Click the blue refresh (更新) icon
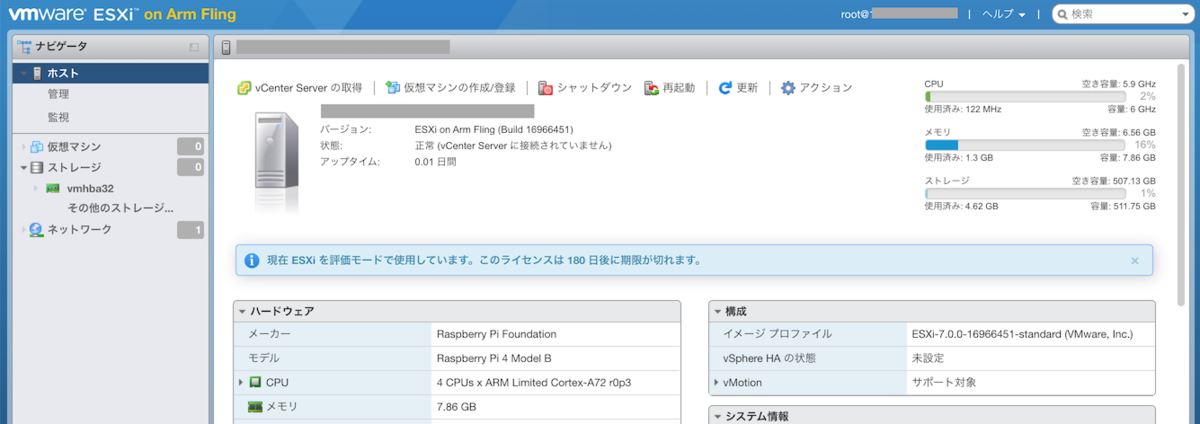The width and height of the screenshot is (1200, 424). click(x=725, y=88)
